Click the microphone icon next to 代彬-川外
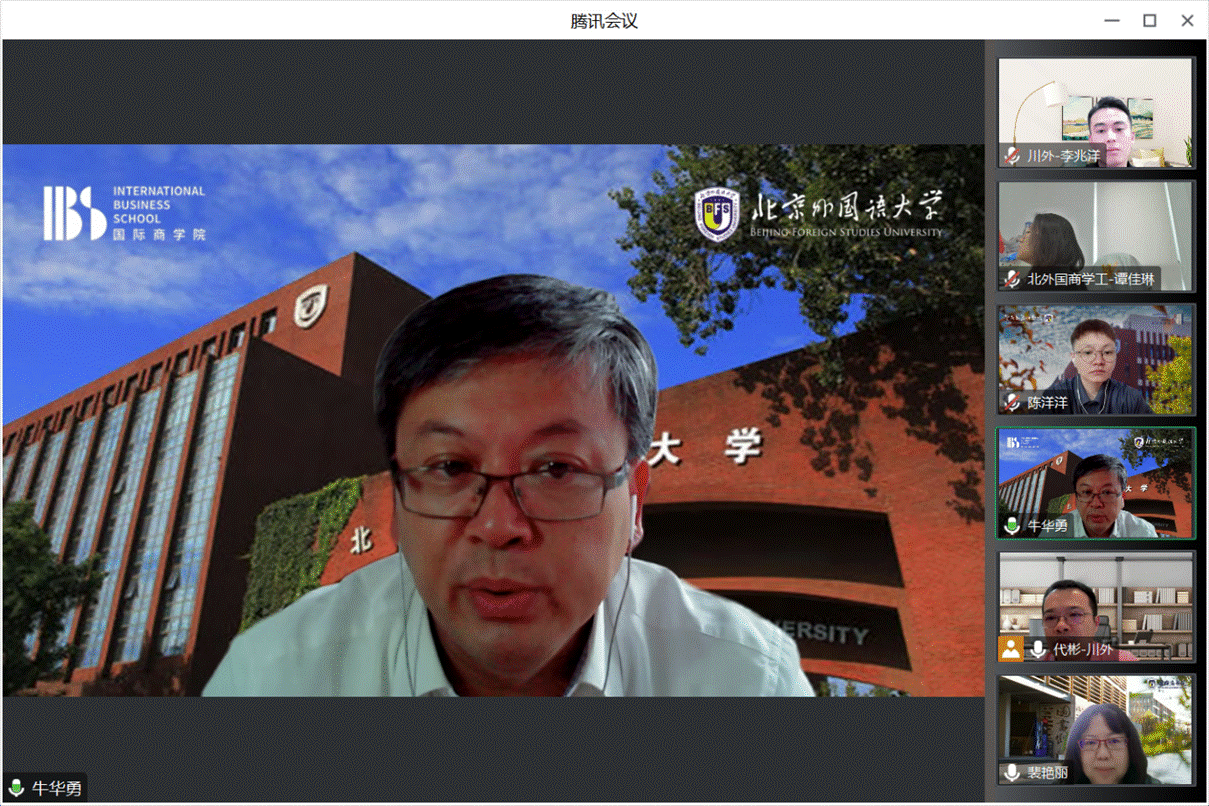The width and height of the screenshot is (1209, 806). coord(1039,649)
